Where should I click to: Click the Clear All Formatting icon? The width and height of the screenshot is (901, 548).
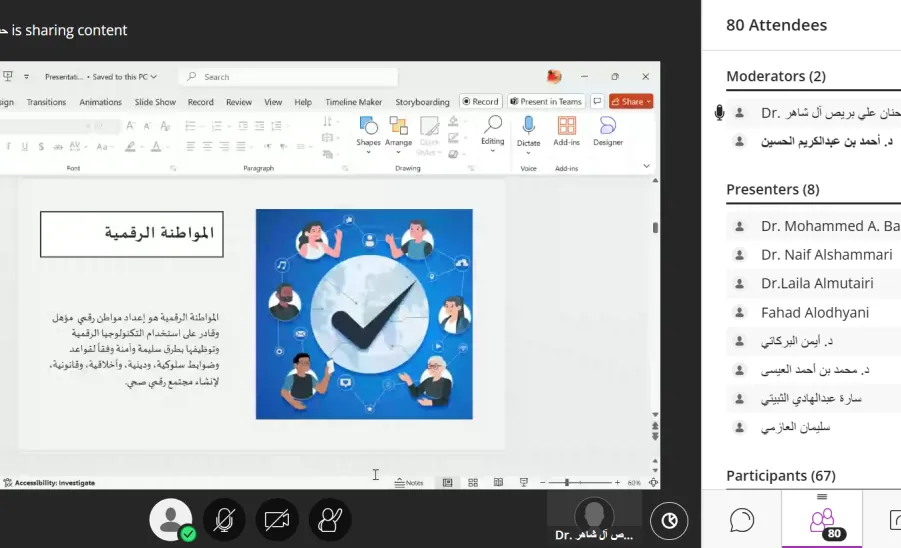(x=165, y=126)
